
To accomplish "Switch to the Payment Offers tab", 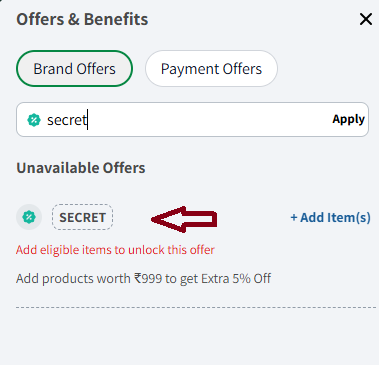I will click(211, 69).
